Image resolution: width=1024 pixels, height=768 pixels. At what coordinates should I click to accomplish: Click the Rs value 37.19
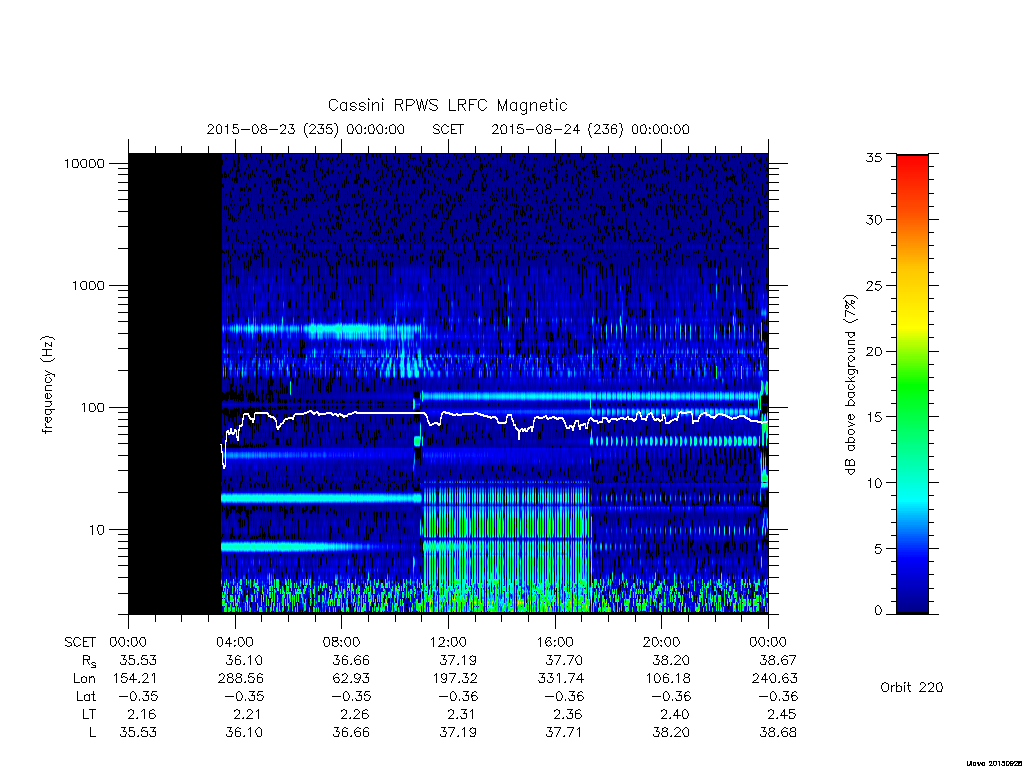coord(458,660)
